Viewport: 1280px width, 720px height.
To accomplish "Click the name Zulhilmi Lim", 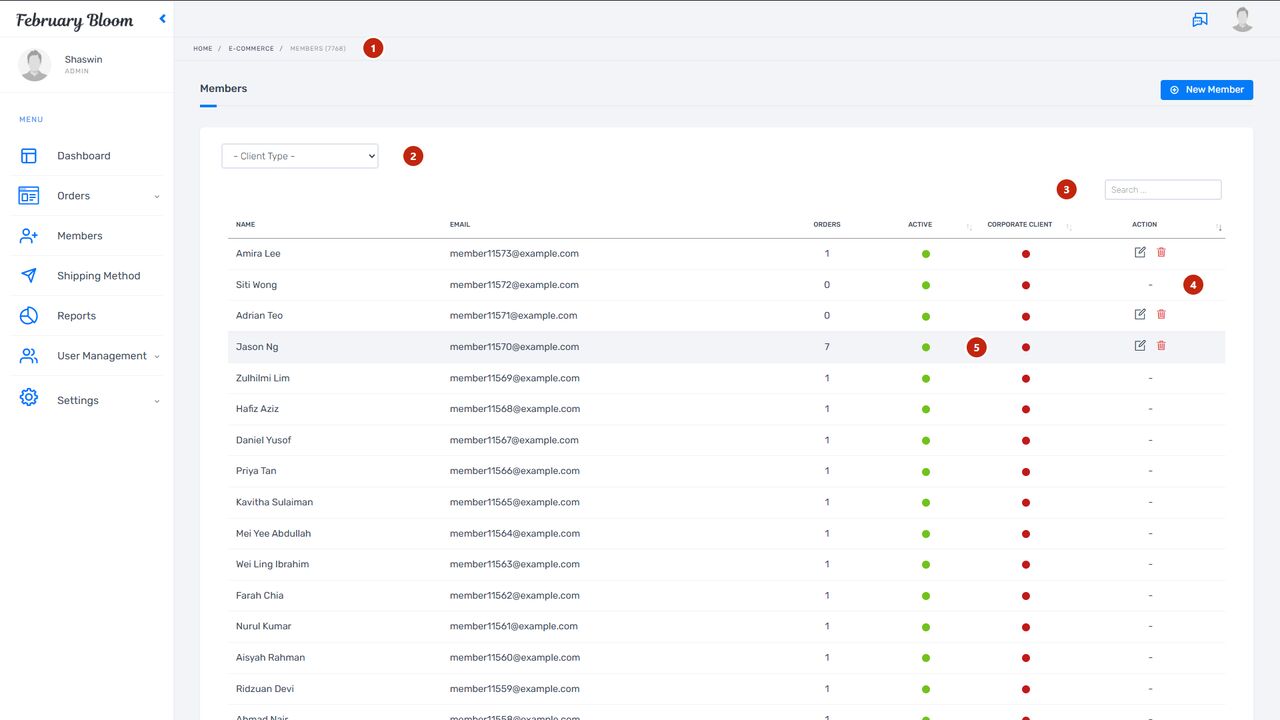I will point(263,378).
